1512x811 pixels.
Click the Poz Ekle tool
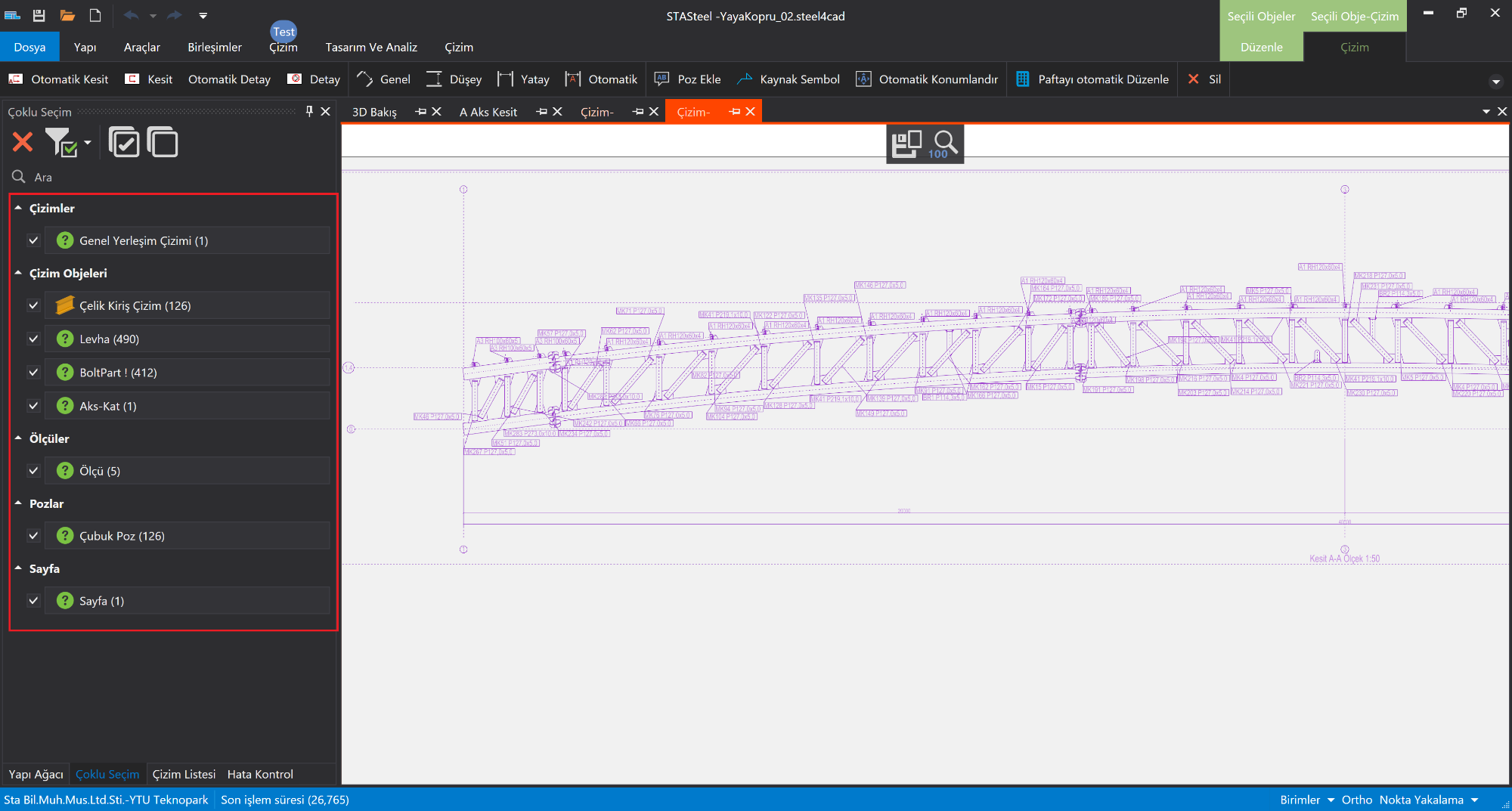click(x=687, y=79)
